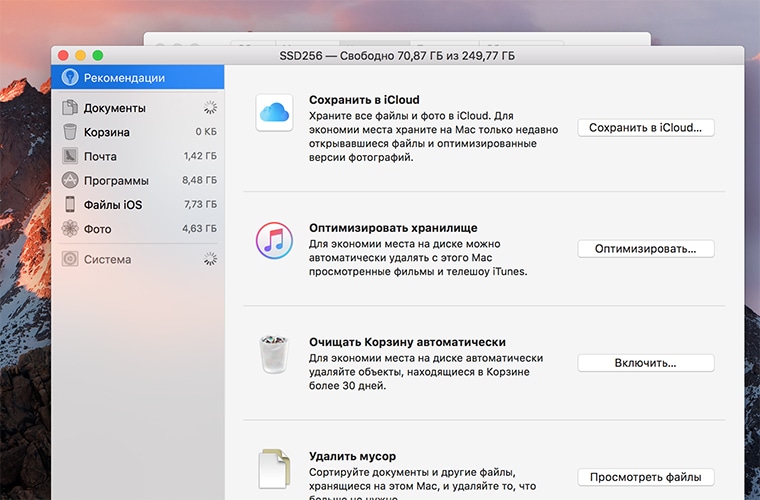Click the Оптимизировать... button
The width and height of the screenshot is (760, 500).
click(x=646, y=249)
